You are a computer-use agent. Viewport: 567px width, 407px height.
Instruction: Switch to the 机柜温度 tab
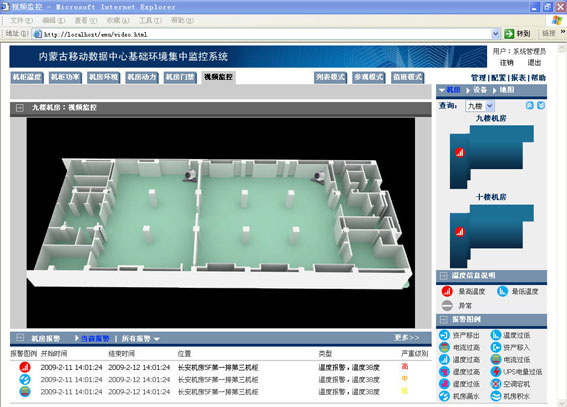click(x=27, y=77)
